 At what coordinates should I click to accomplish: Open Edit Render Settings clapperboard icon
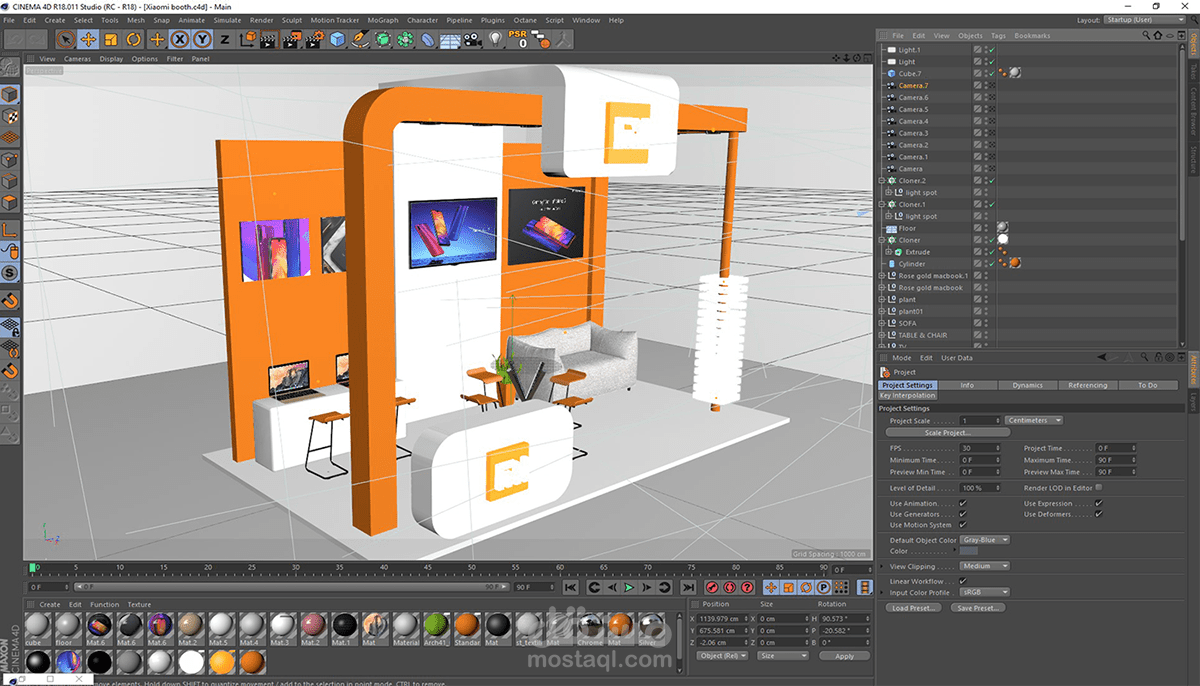click(x=315, y=40)
